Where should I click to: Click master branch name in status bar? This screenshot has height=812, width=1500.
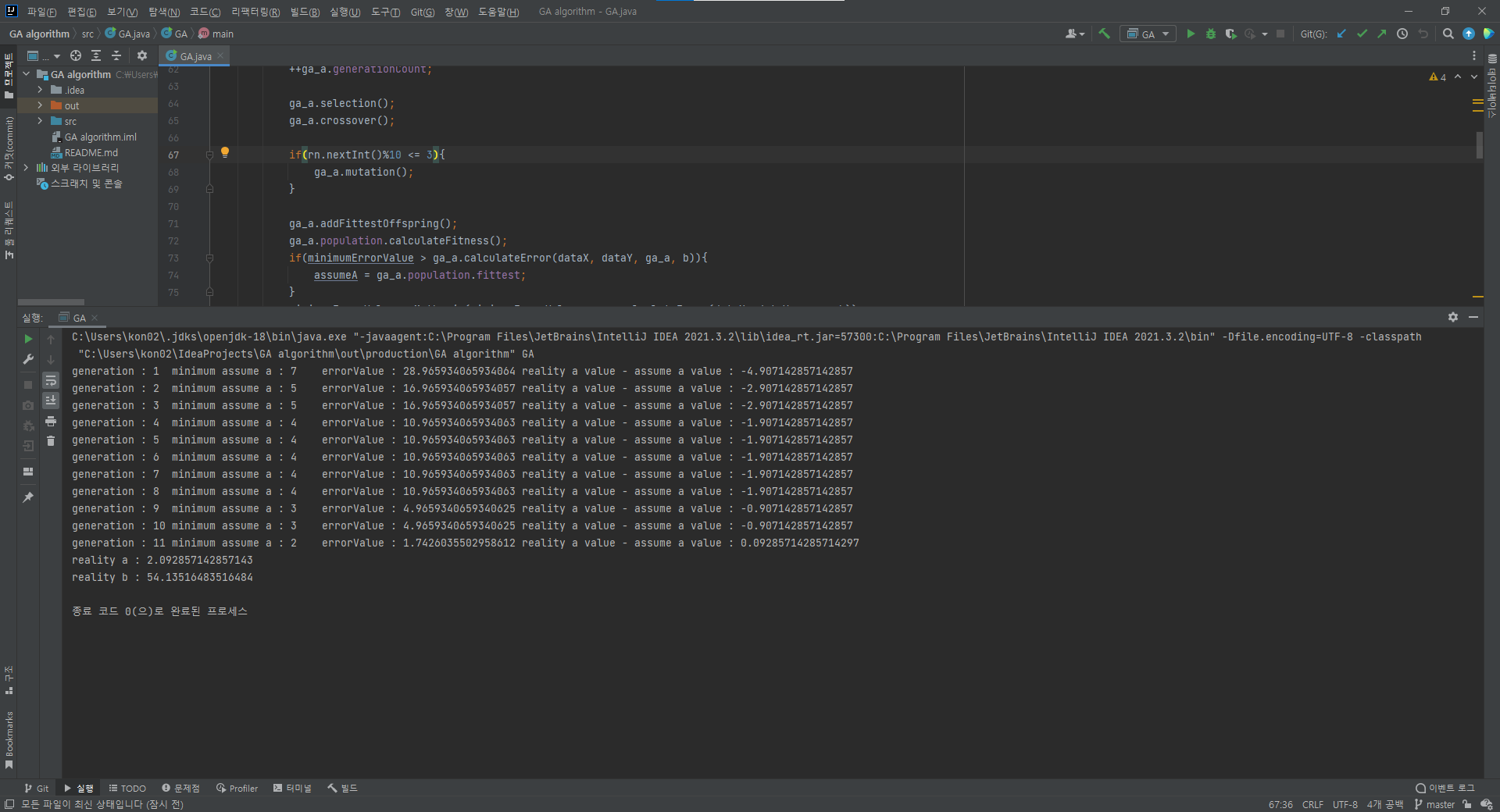[1441, 805]
